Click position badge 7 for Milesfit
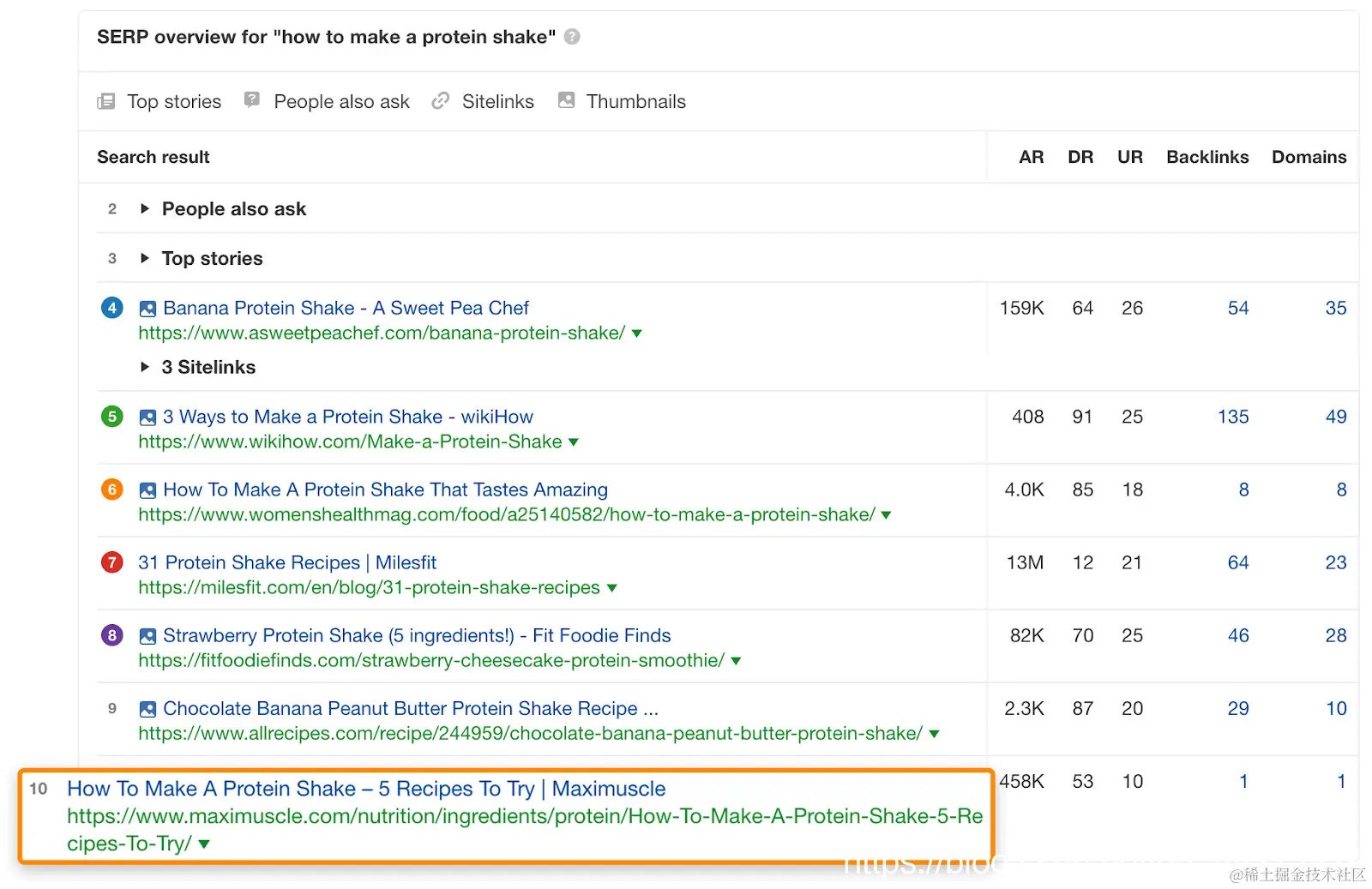The height and width of the screenshot is (889, 1372). tap(112, 562)
